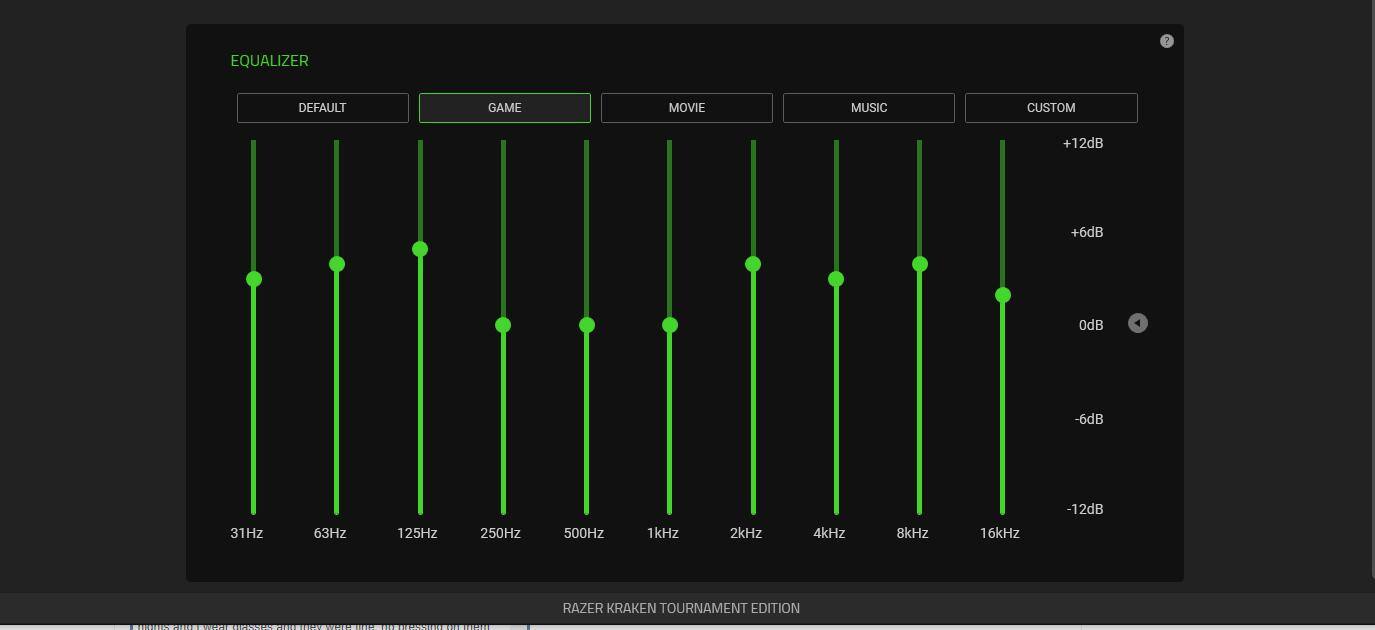Image resolution: width=1375 pixels, height=630 pixels.
Task: Click the 1kHz band slider knob
Action: pyautogui.click(x=670, y=325)
